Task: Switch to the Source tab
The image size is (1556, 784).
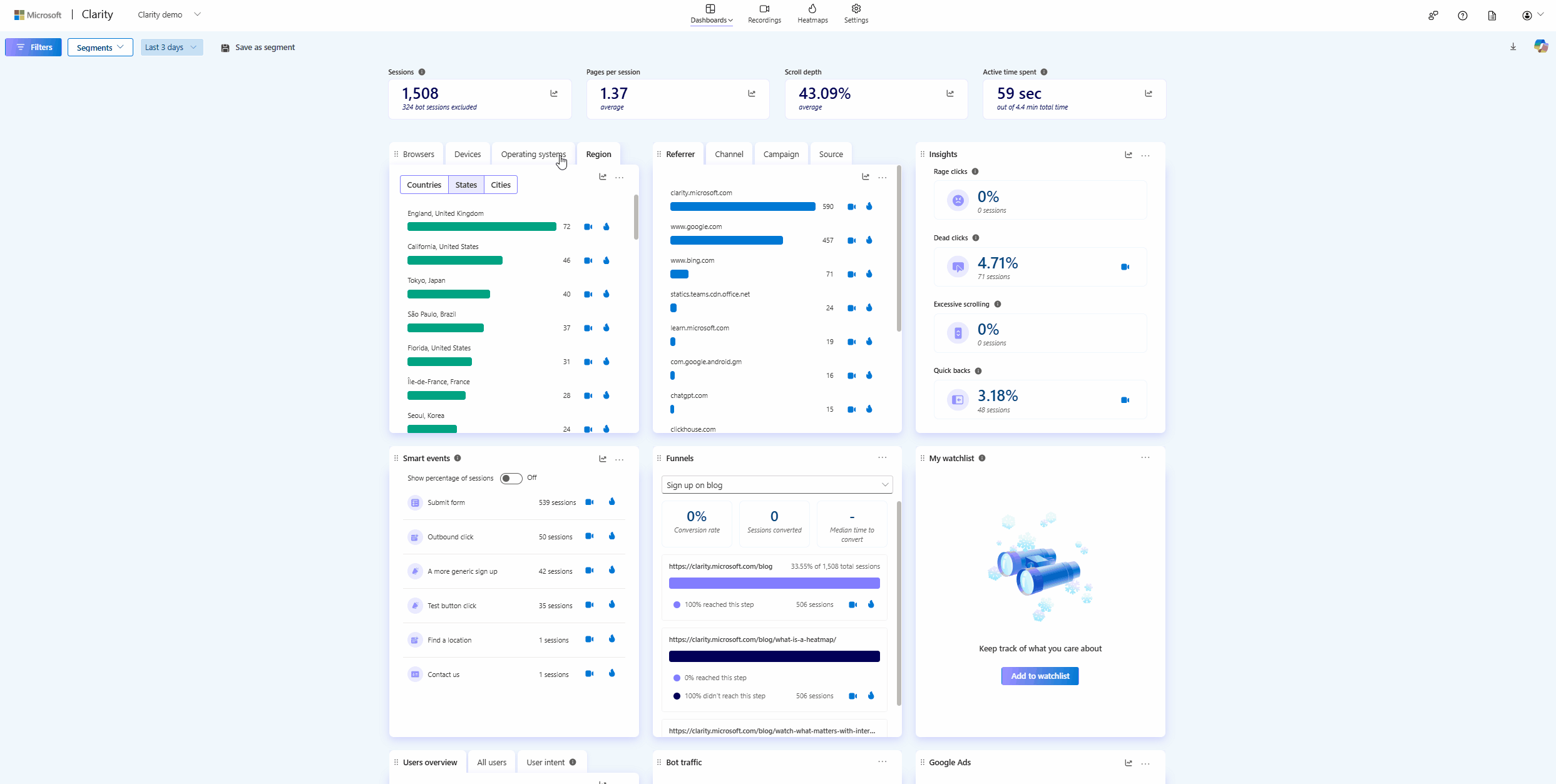Action: [831, 154]
